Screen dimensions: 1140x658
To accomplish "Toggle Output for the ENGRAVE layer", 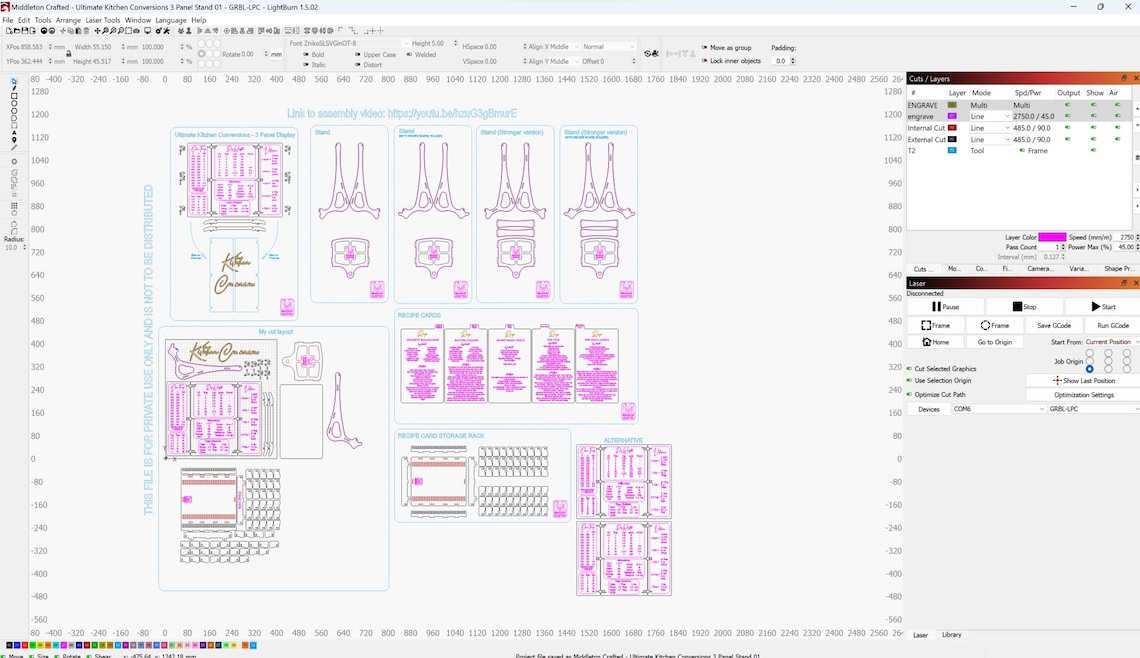I will [1067, 105].
